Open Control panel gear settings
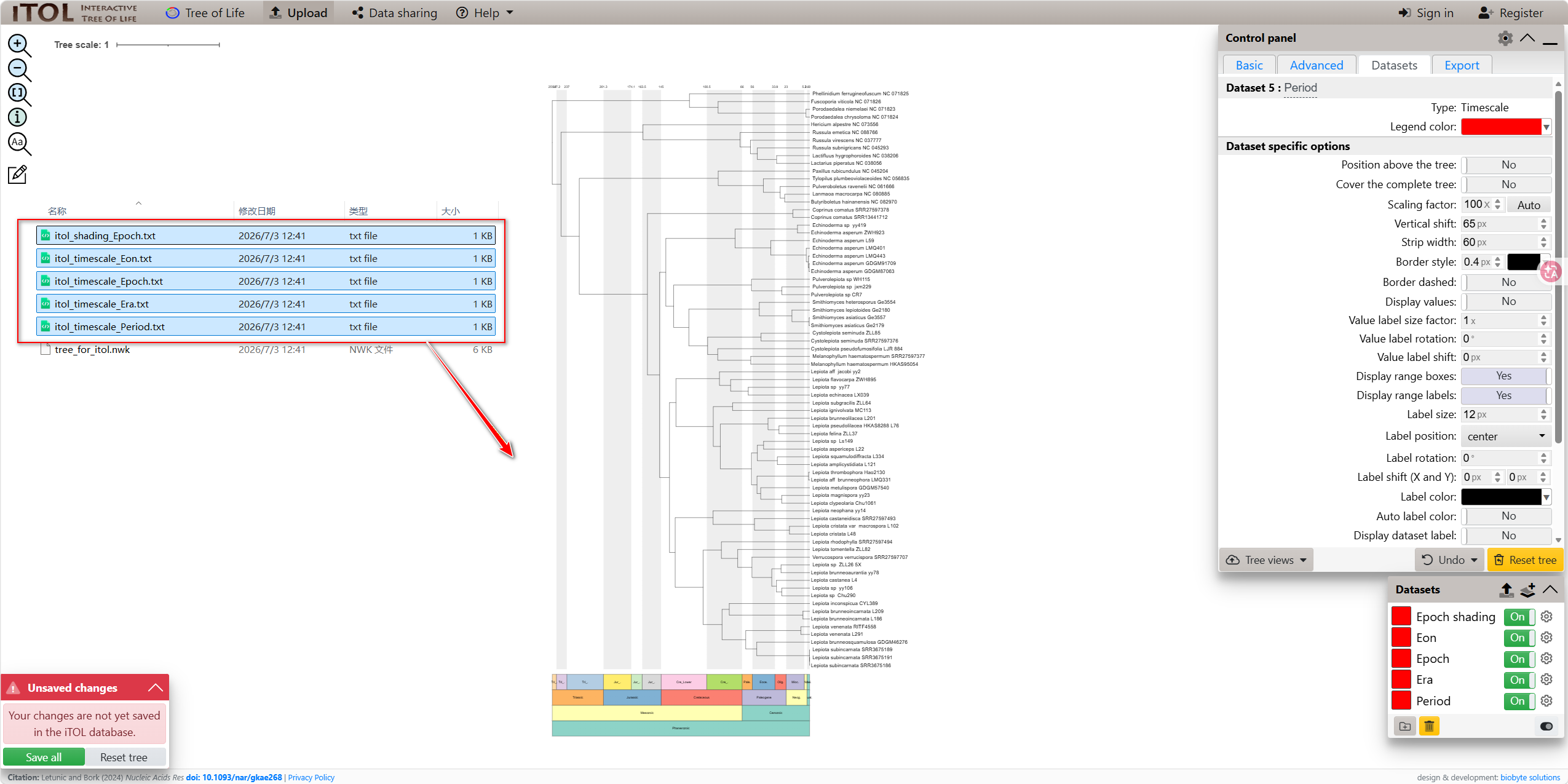Image resolution: width=1568 pixels, height=784 pixels. pos(1505,38)
